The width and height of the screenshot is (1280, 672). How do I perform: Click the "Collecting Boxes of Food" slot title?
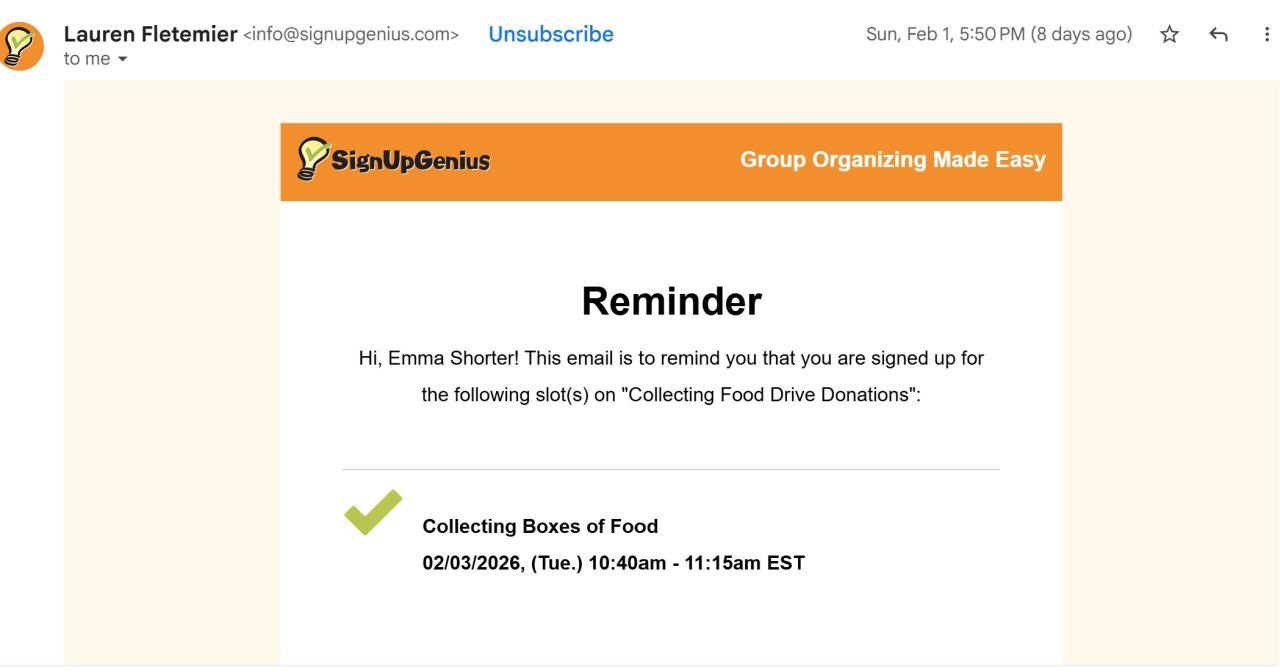[x=540, y=526]
